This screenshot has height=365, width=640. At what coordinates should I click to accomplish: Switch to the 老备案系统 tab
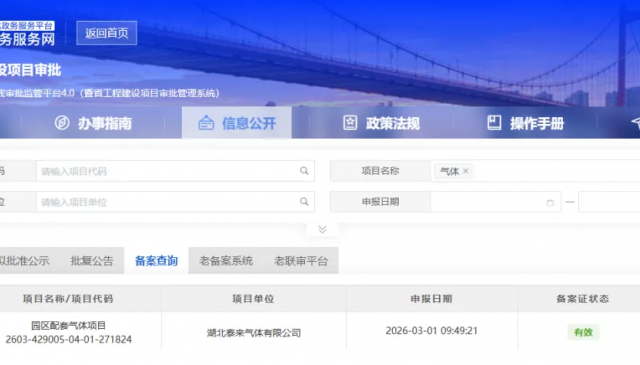click(x=226, y=260)
